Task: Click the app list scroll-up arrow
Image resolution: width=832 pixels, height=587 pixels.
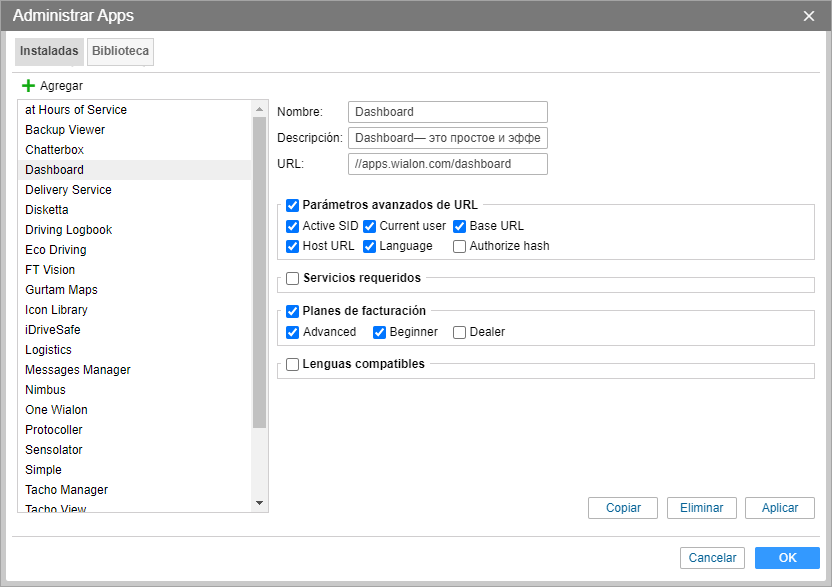Action: click(259, 109)
